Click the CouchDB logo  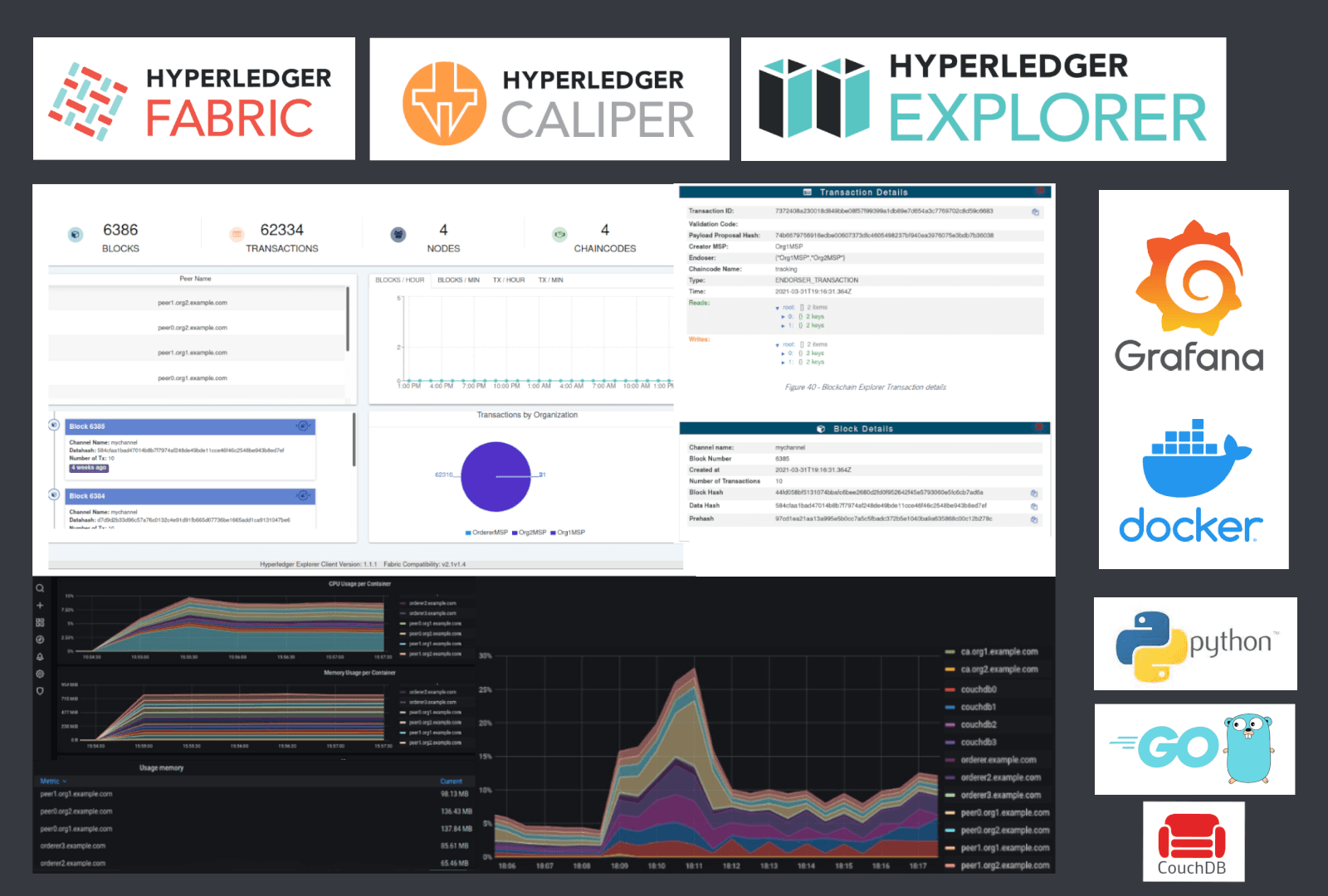point(1194,841)
